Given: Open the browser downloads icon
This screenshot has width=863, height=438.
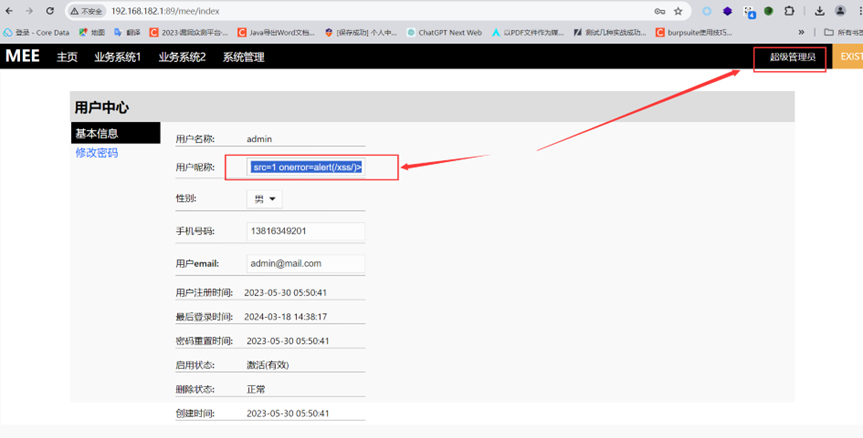Looking at the screenshot, I should click(x=820, y=11).
